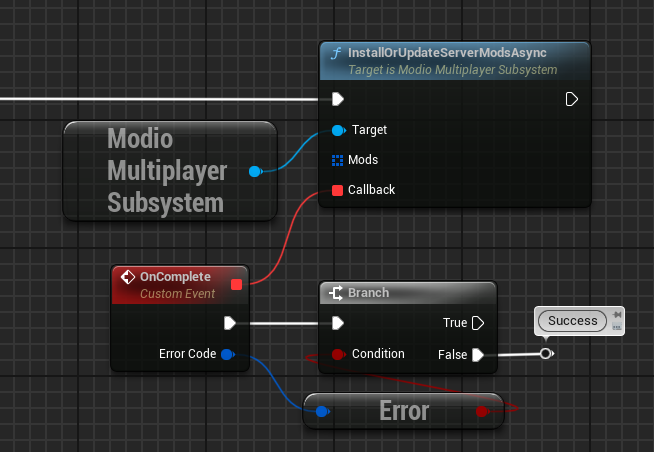
Task: Select the Mods array input pin
Action: coord(337,160)
